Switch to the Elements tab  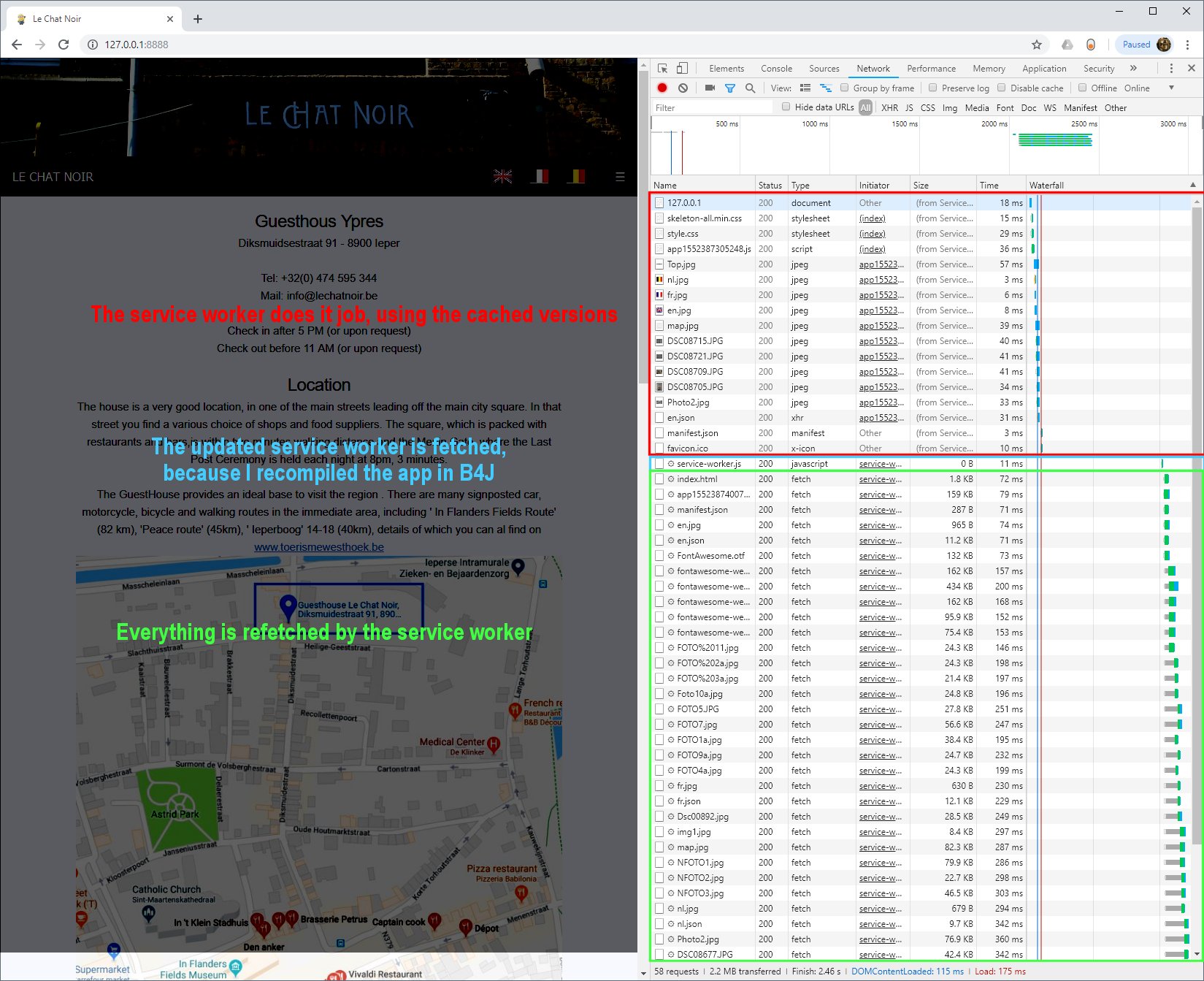[726, 69]
